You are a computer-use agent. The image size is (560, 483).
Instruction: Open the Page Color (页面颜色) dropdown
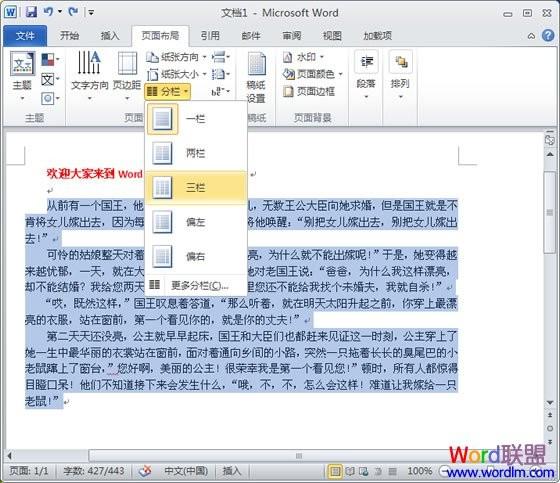tap(313, 74)
